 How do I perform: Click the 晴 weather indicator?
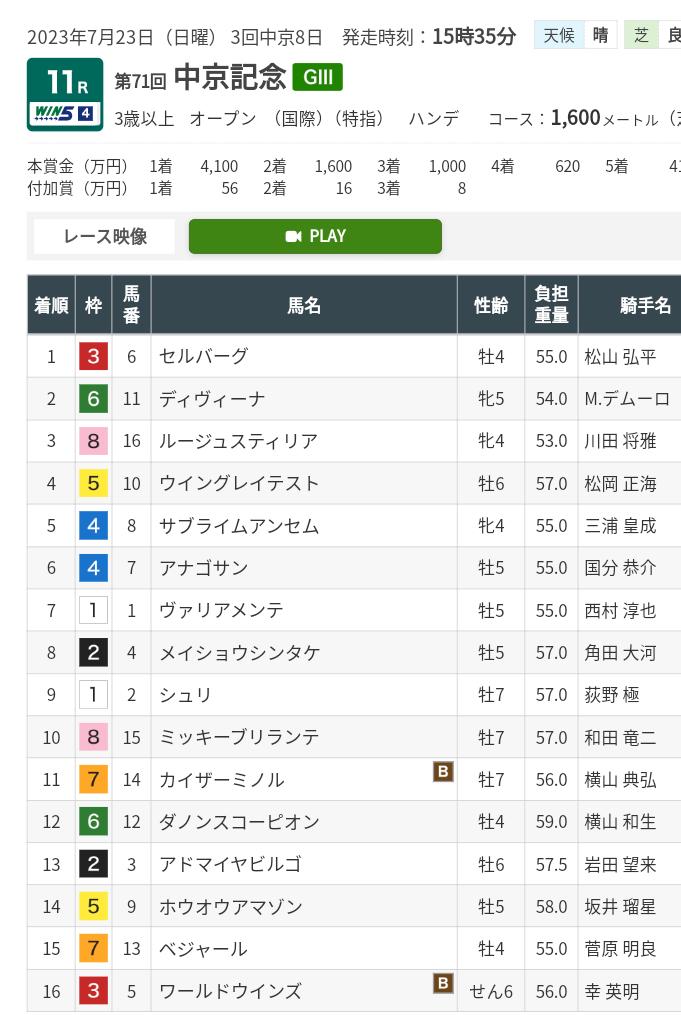tap(600, 35)
